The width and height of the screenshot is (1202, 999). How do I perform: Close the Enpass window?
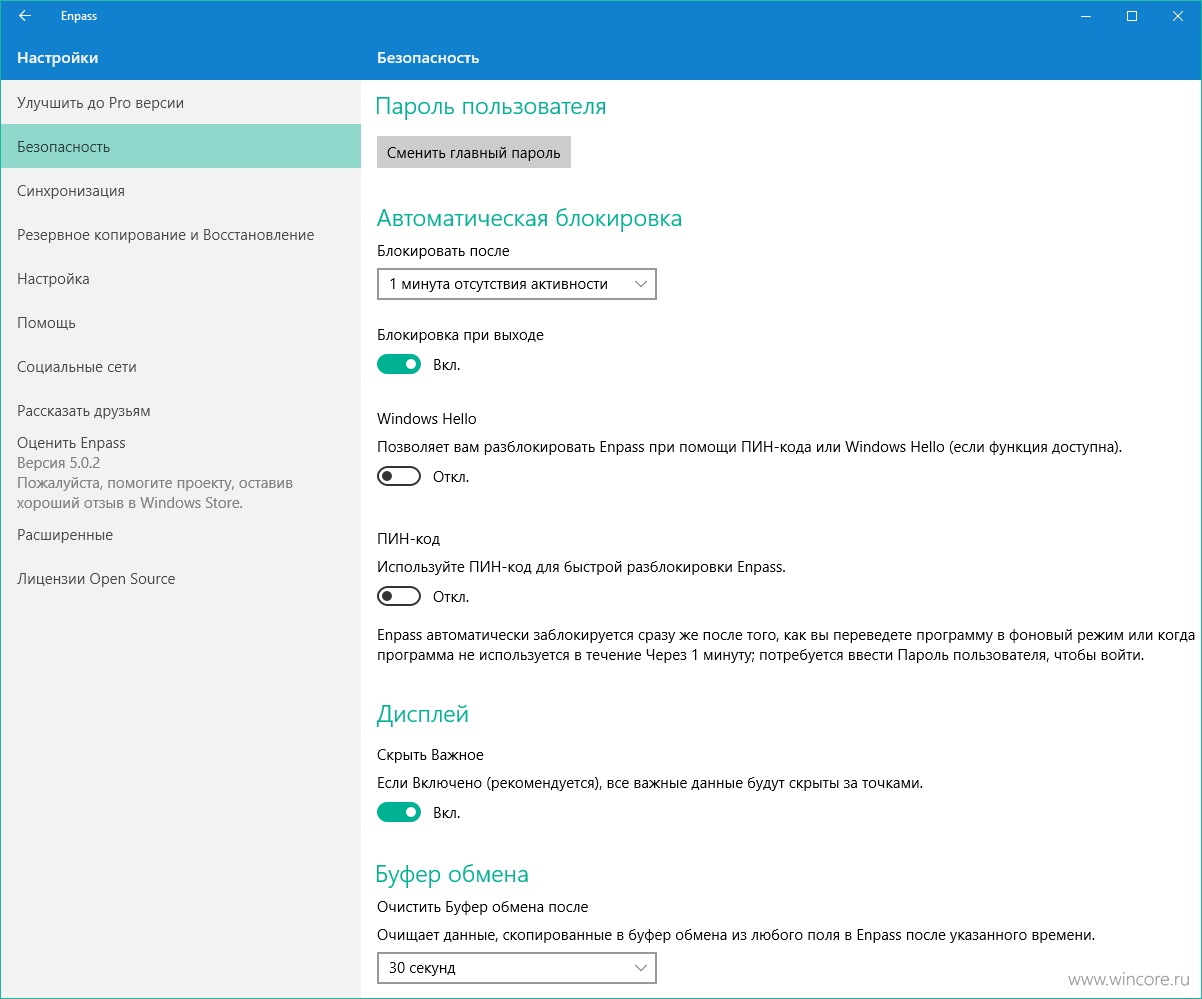coord(1178,16)
